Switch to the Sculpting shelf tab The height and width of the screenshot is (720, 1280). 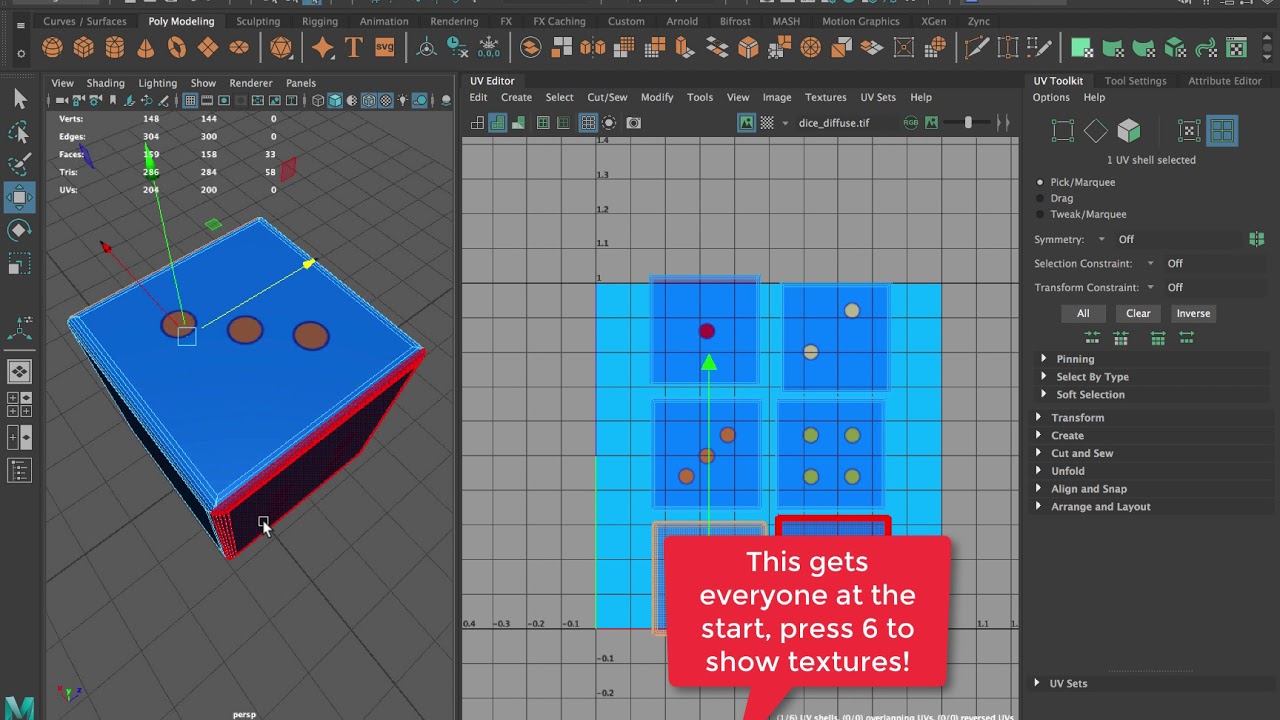[x=258, y=21]
